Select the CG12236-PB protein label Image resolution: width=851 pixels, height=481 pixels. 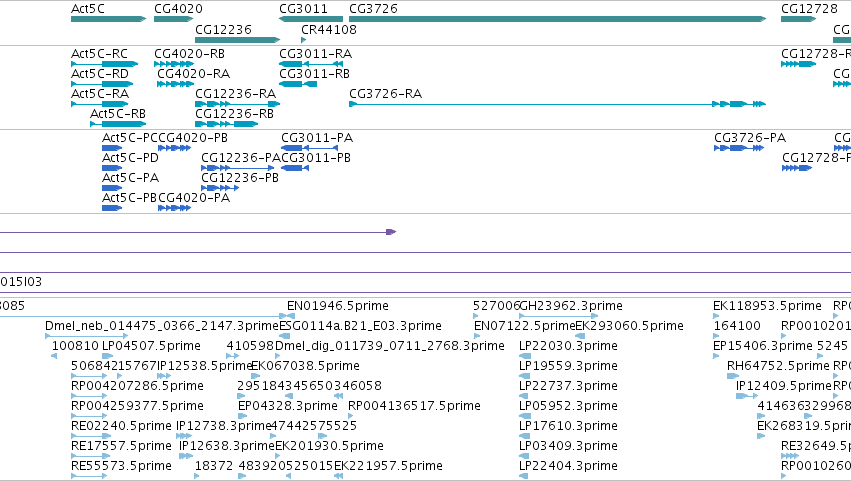pyautogui.click(x=240, y=178)
